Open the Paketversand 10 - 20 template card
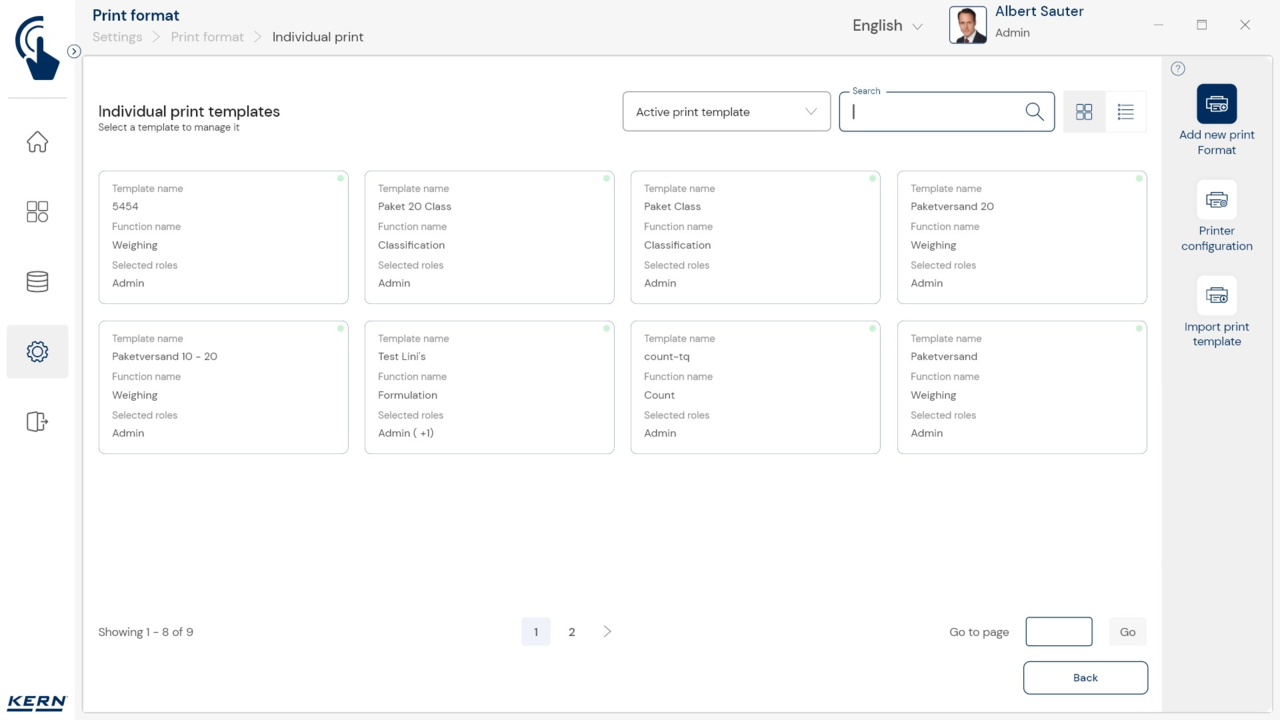Viewport: 1280px width, 720px height. 223,387
